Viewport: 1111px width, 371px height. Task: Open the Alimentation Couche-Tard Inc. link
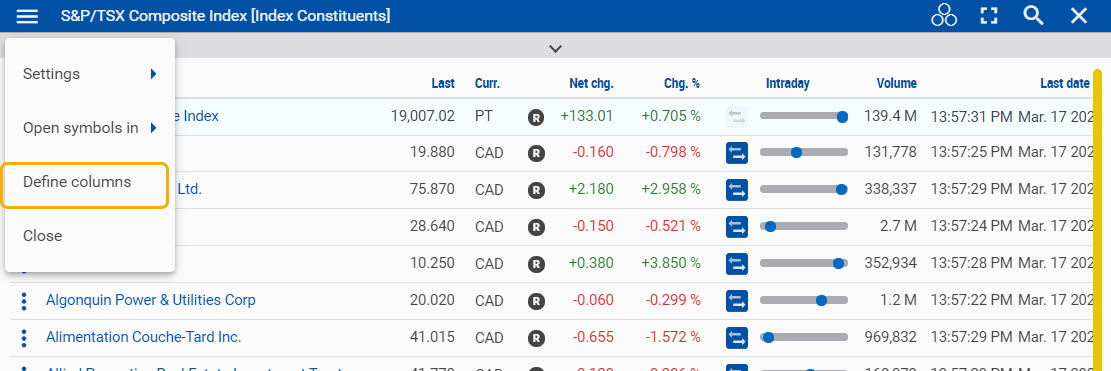pos(144,338)
